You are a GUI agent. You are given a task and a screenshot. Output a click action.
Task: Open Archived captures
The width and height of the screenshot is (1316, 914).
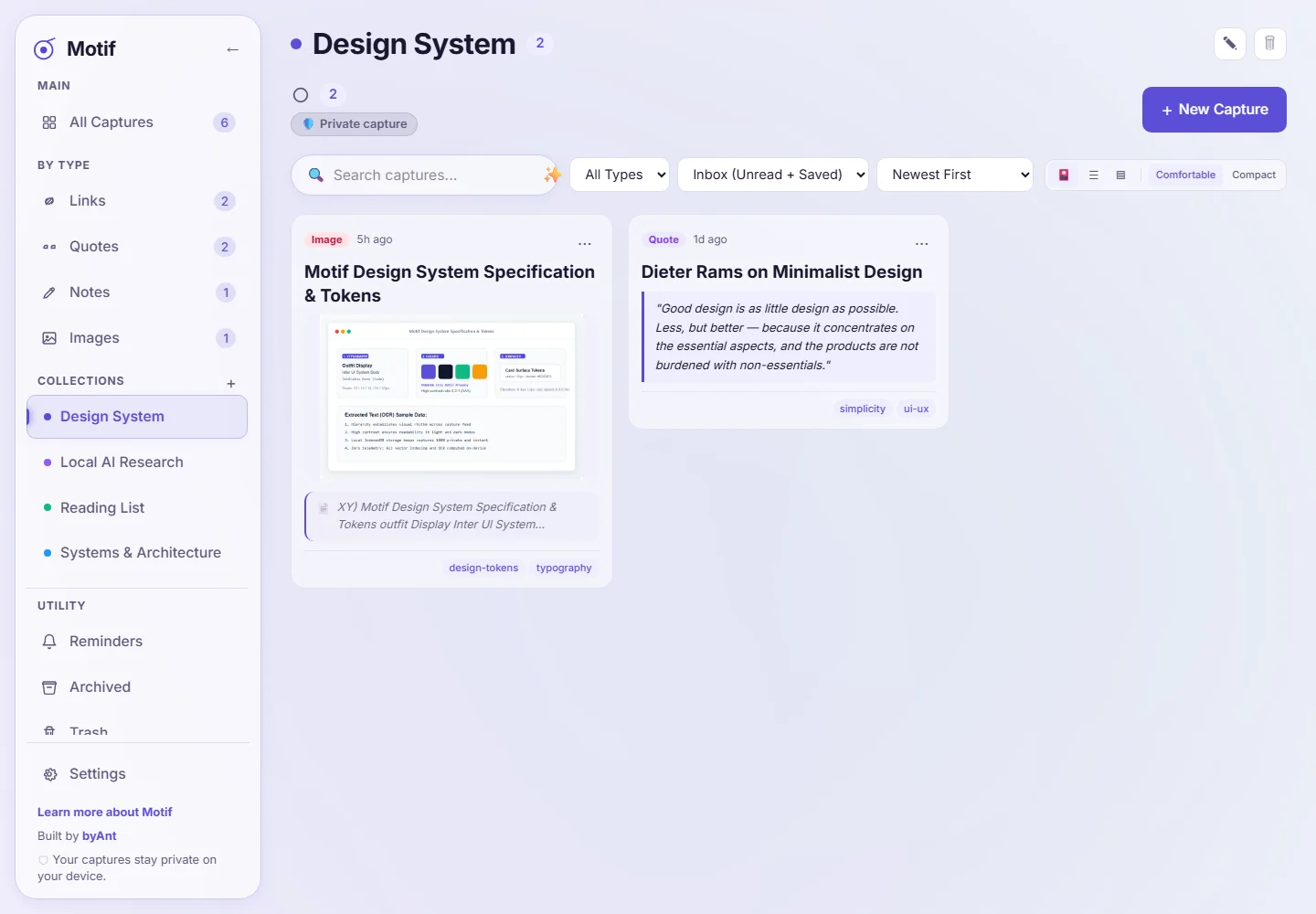point(137,687)
